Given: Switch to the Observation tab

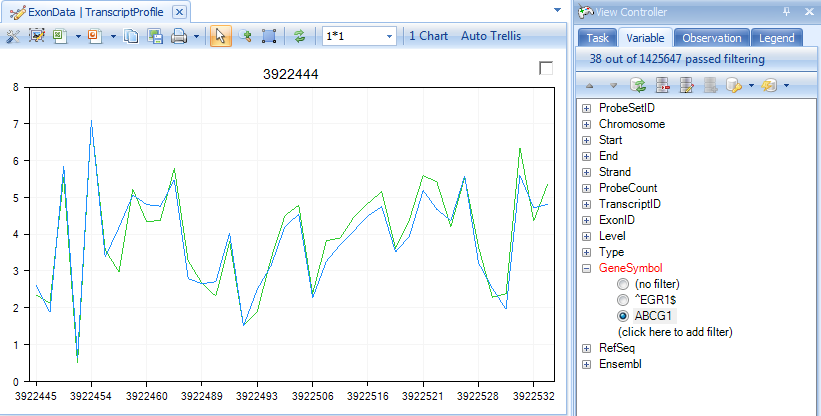Looking at the screenshot, I should coord(712,38).
